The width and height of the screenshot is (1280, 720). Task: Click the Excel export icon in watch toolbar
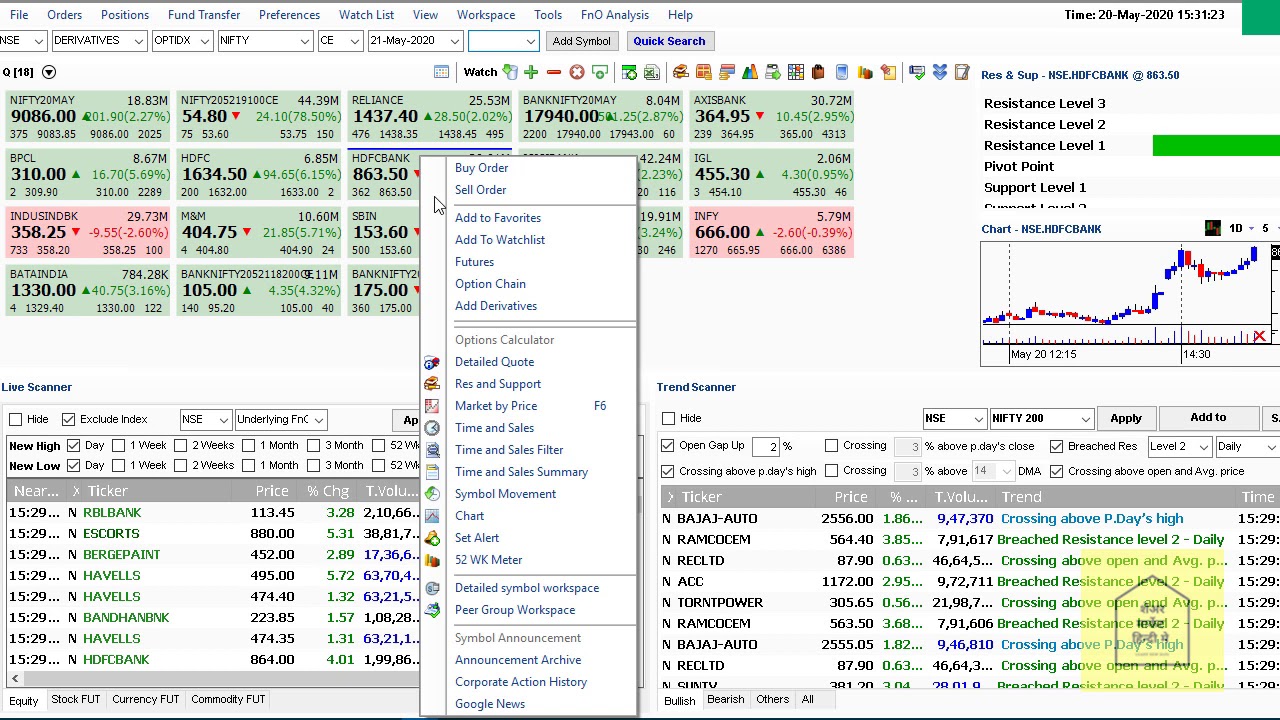(x=651, y=72)
